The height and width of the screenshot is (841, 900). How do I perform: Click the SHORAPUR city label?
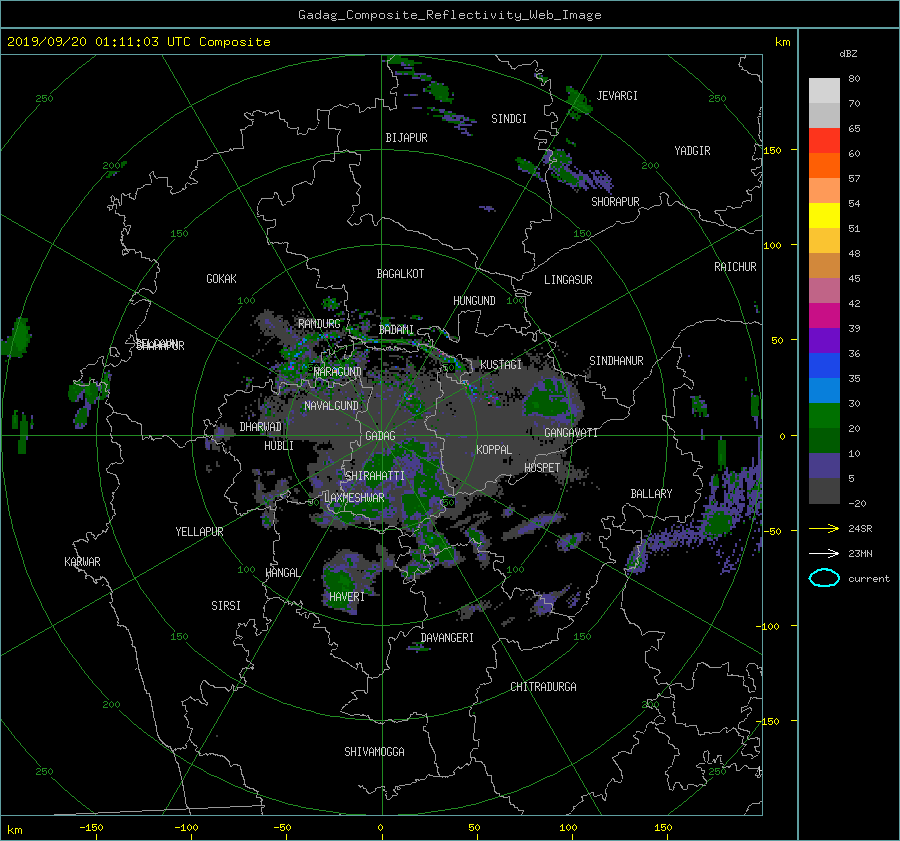615,202
